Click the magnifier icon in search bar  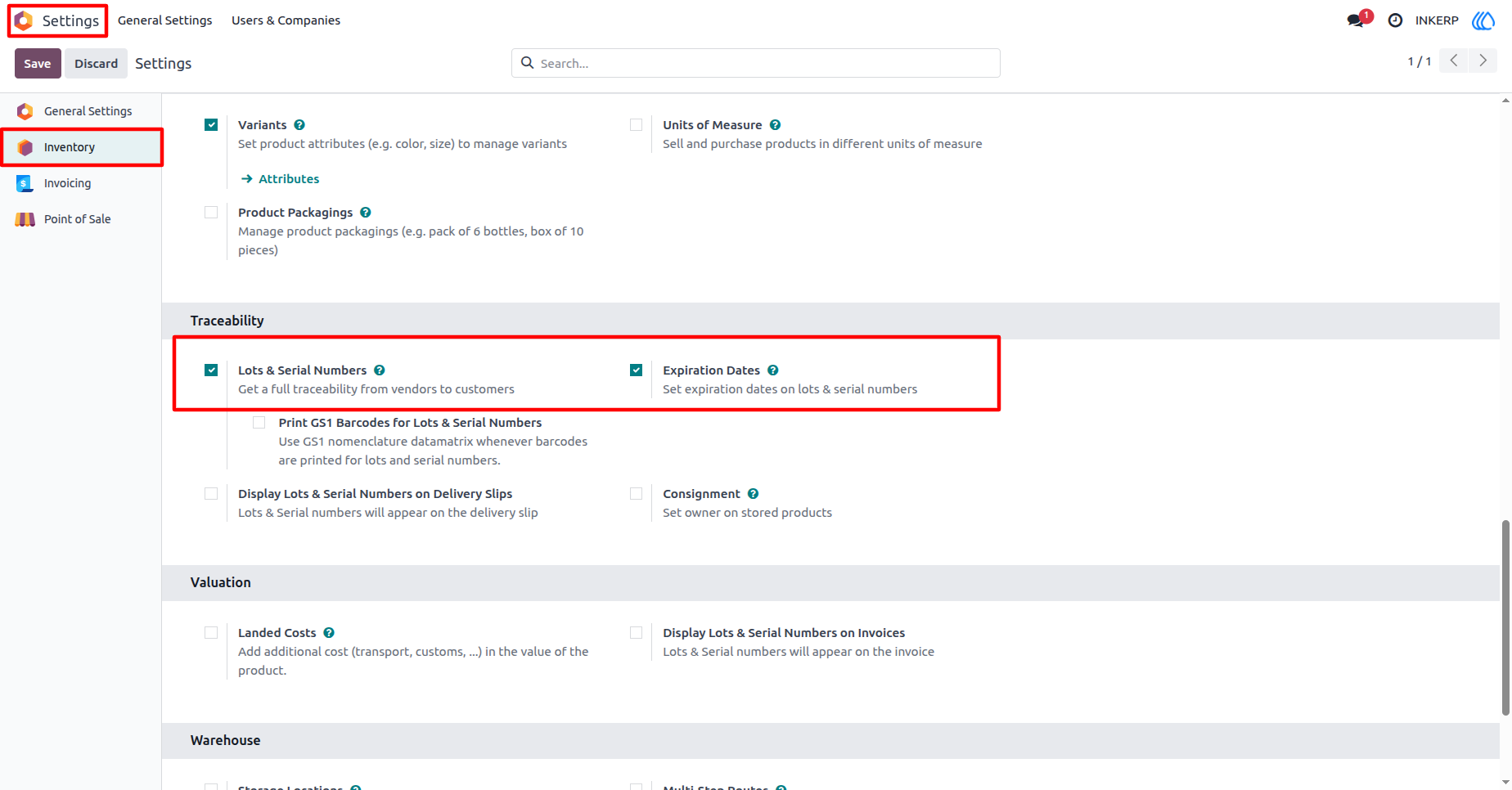(528, 63)
